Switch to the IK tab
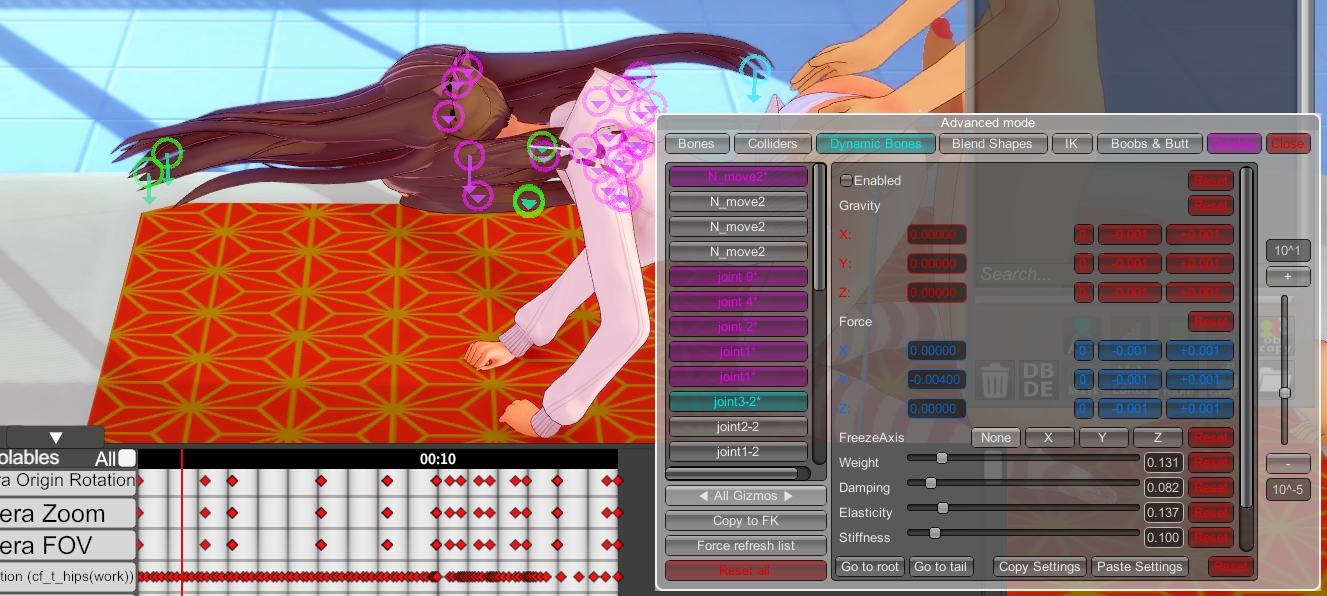The width and height of the screenshot is (1327, 596). click(1071, 144)
